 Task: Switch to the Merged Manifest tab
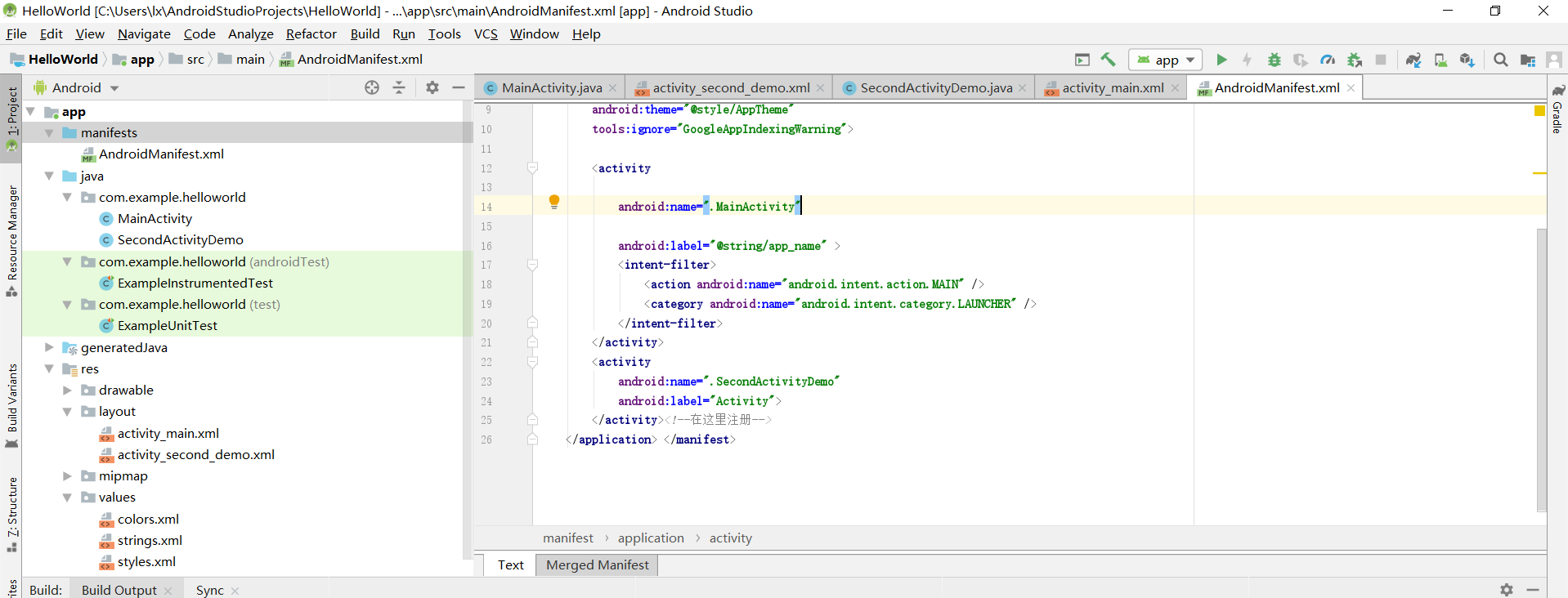(x=597, y=565)
